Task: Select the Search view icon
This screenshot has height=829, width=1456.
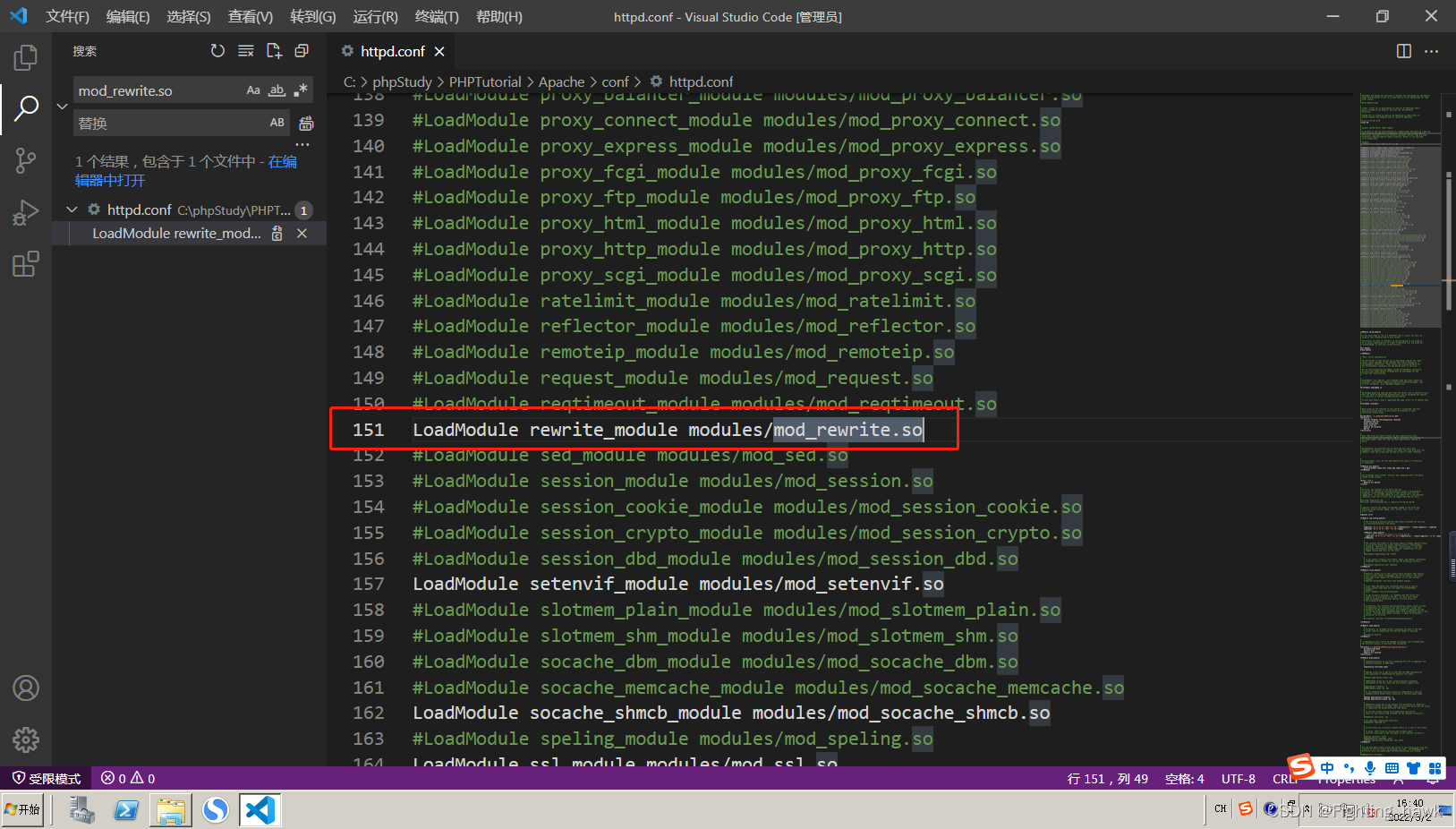Action: (26, 108)
